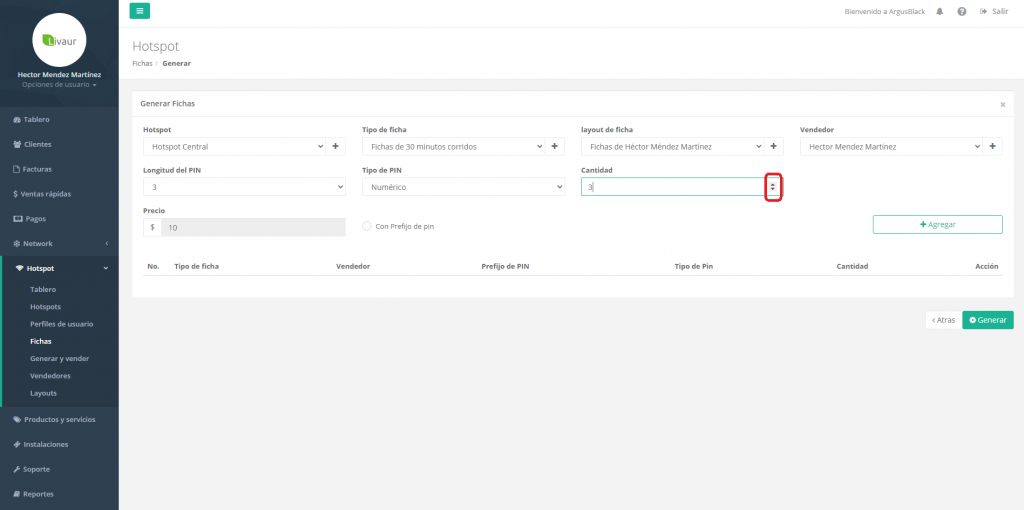Collapse the Hotspot menu
The image size is (1024, 510).
(x=60, y=268)
